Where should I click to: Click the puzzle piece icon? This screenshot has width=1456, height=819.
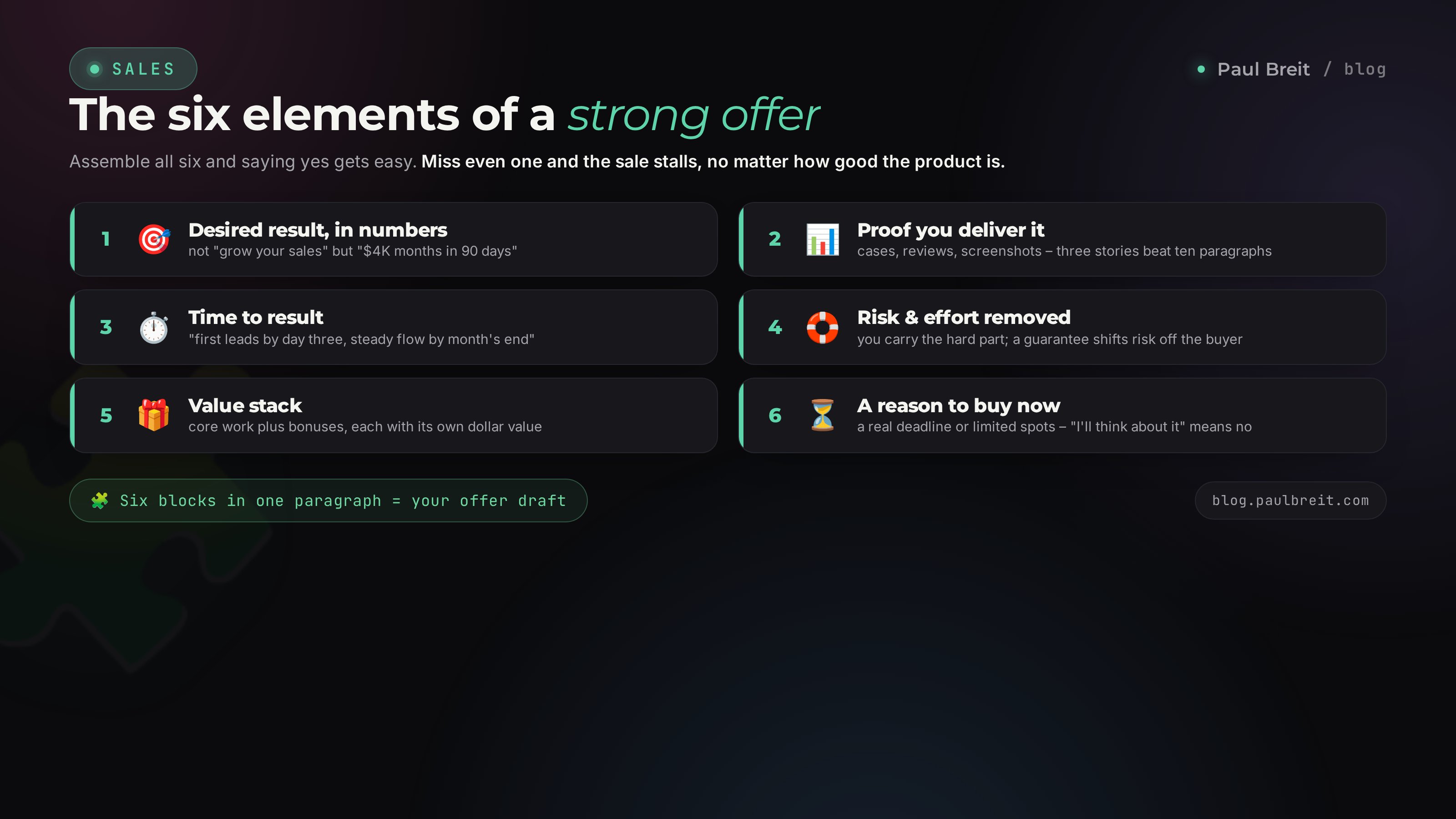tap(100, 500)
